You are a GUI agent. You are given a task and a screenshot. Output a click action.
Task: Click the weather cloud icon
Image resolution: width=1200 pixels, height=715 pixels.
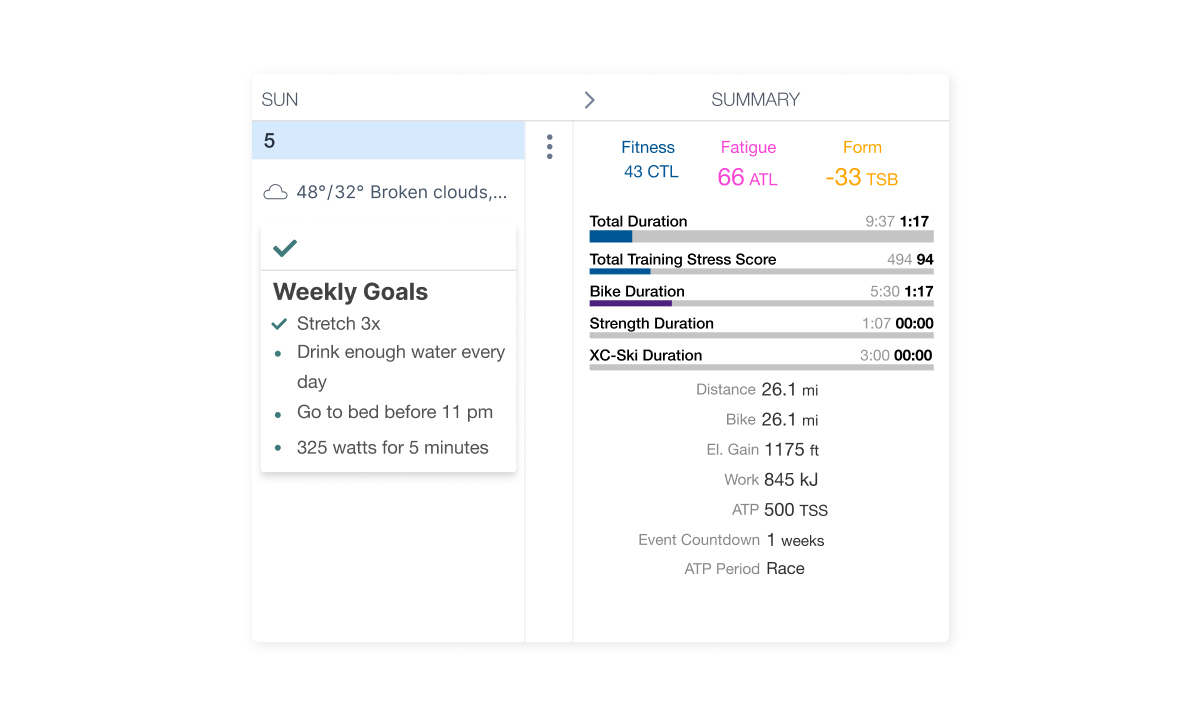point(276,191)
